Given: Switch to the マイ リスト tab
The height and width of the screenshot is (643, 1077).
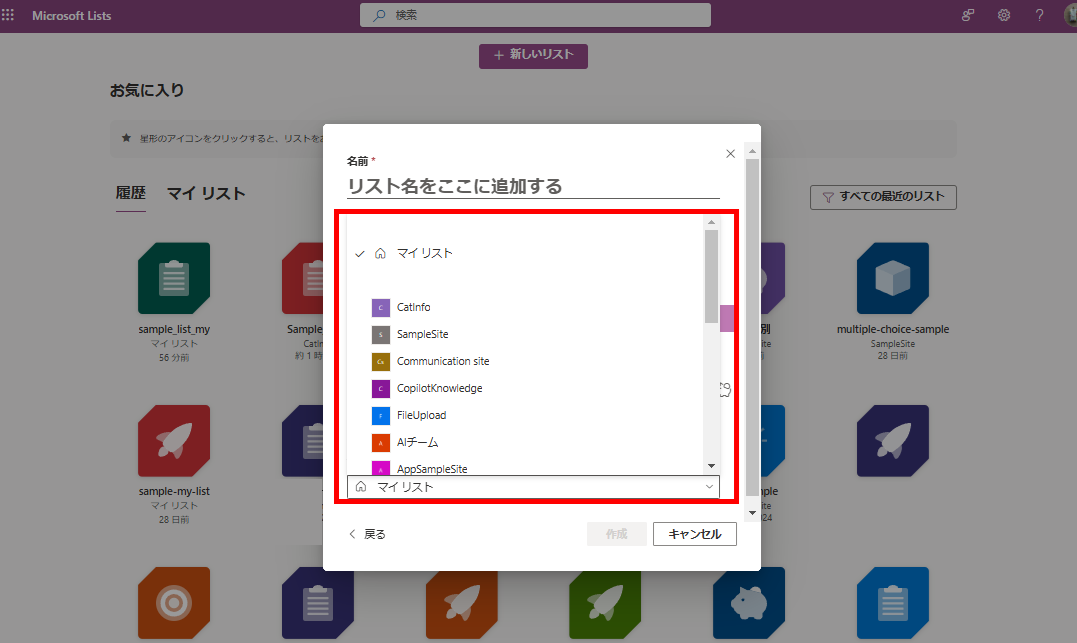Looking at the screenshot, I should coord(206,194).
